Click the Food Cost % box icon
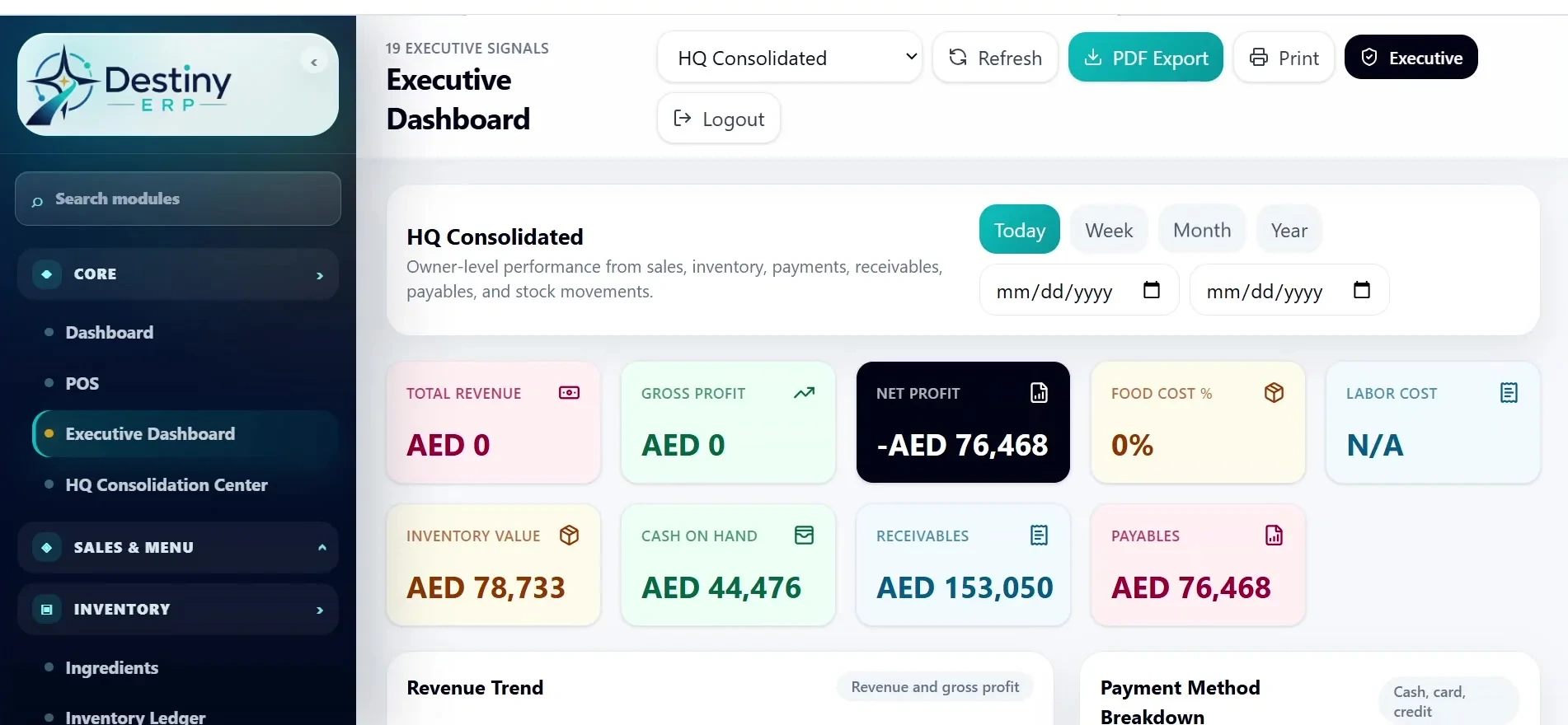 tap(1274, 393)
